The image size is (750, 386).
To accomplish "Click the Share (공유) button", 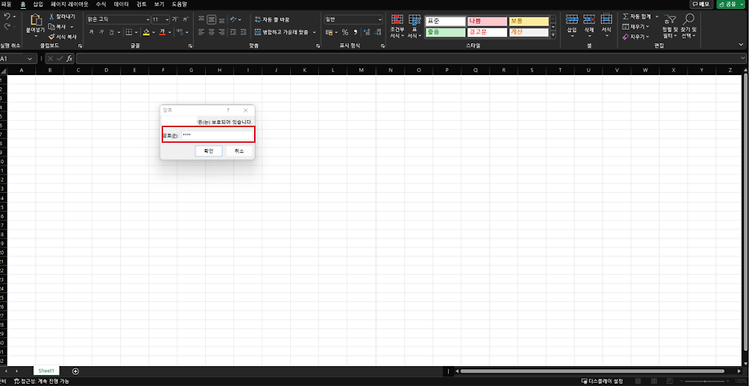I will point(730,4).
